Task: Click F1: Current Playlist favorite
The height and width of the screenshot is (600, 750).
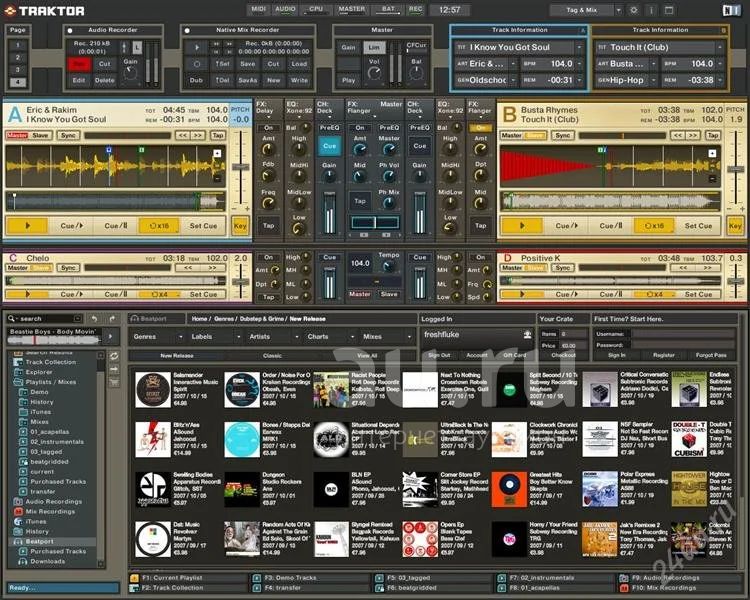Action: click(172, 578)
